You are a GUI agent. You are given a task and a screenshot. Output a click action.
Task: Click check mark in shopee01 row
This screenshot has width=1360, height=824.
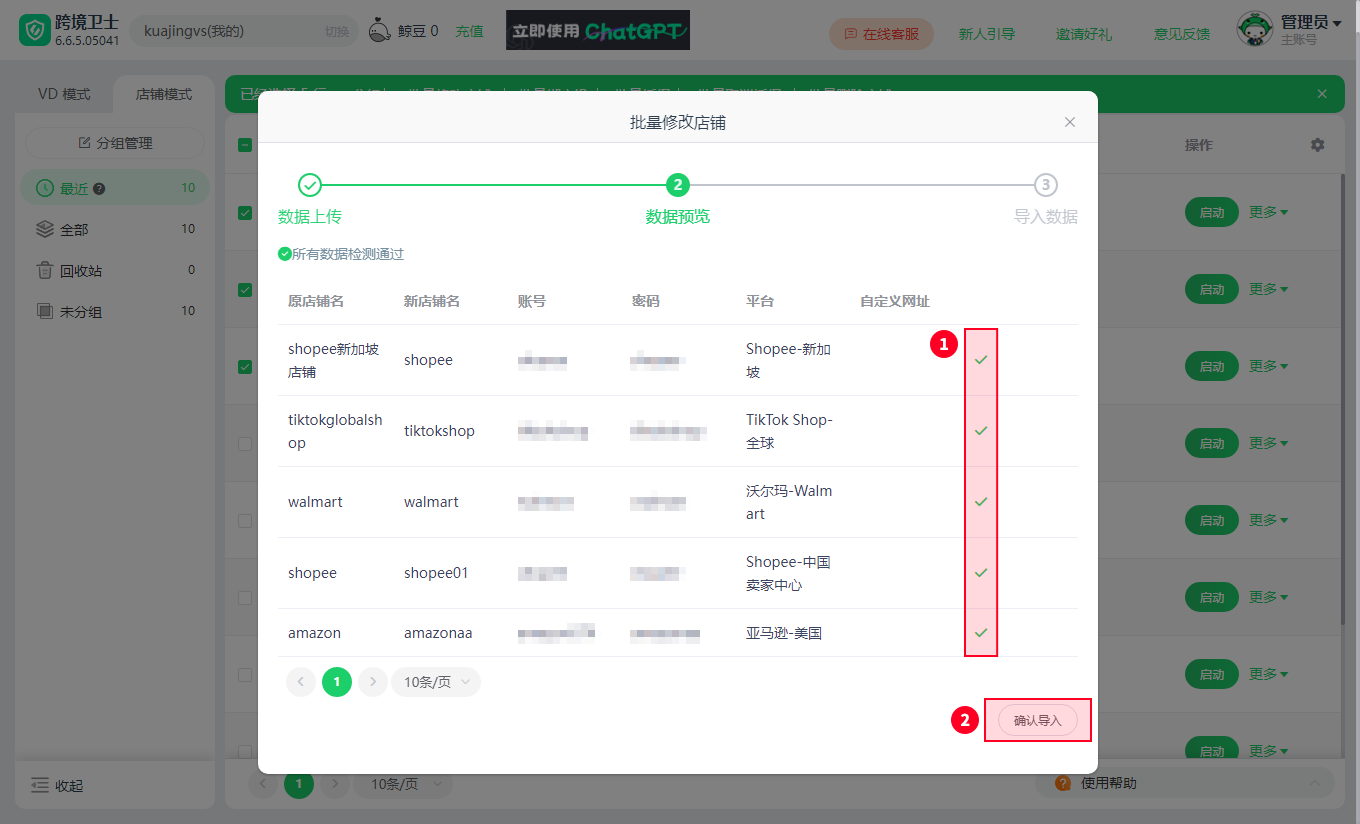point(981,572)
